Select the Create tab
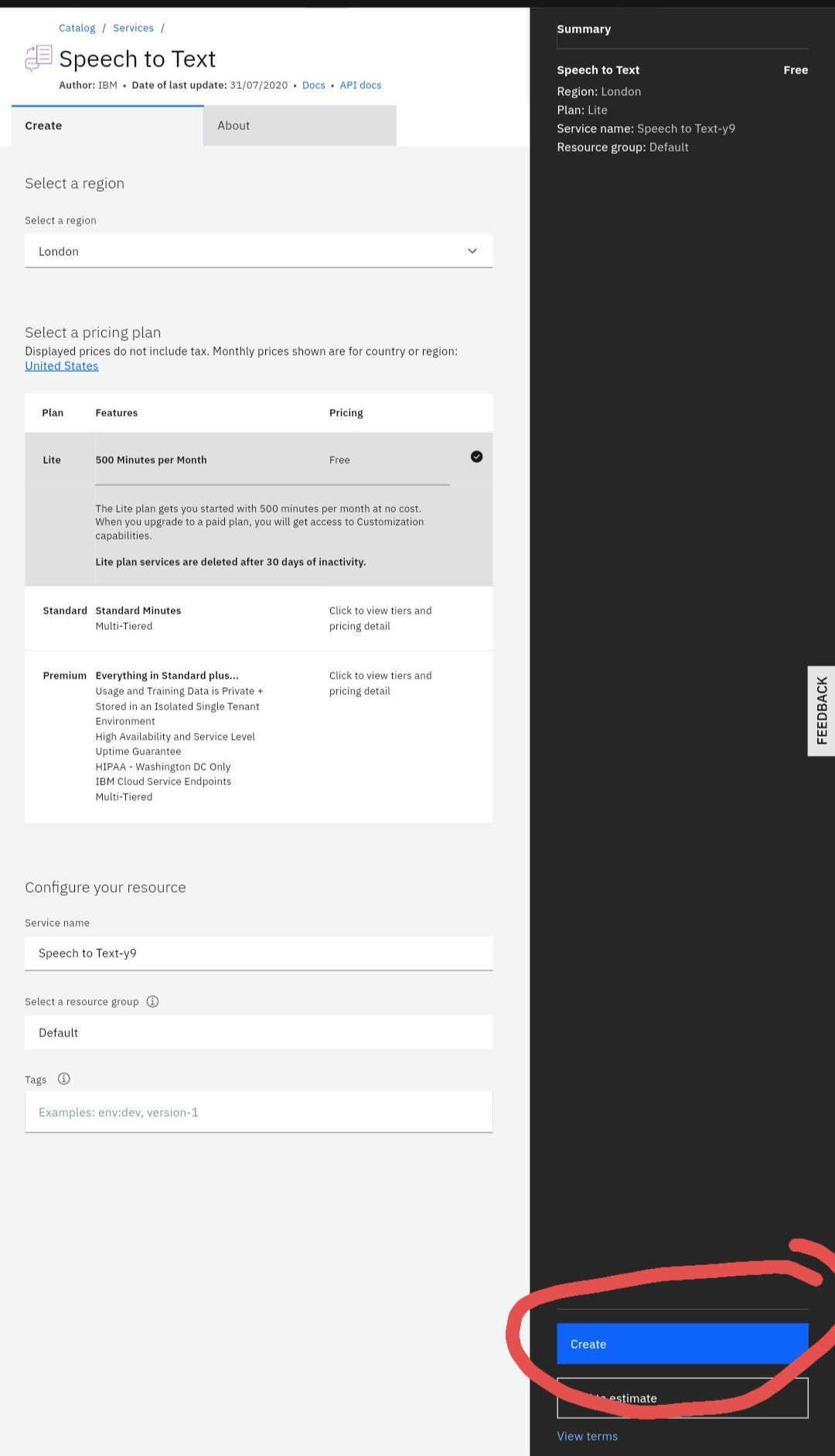The height and width of the screenshot is (1456, 835). point(107,125)
